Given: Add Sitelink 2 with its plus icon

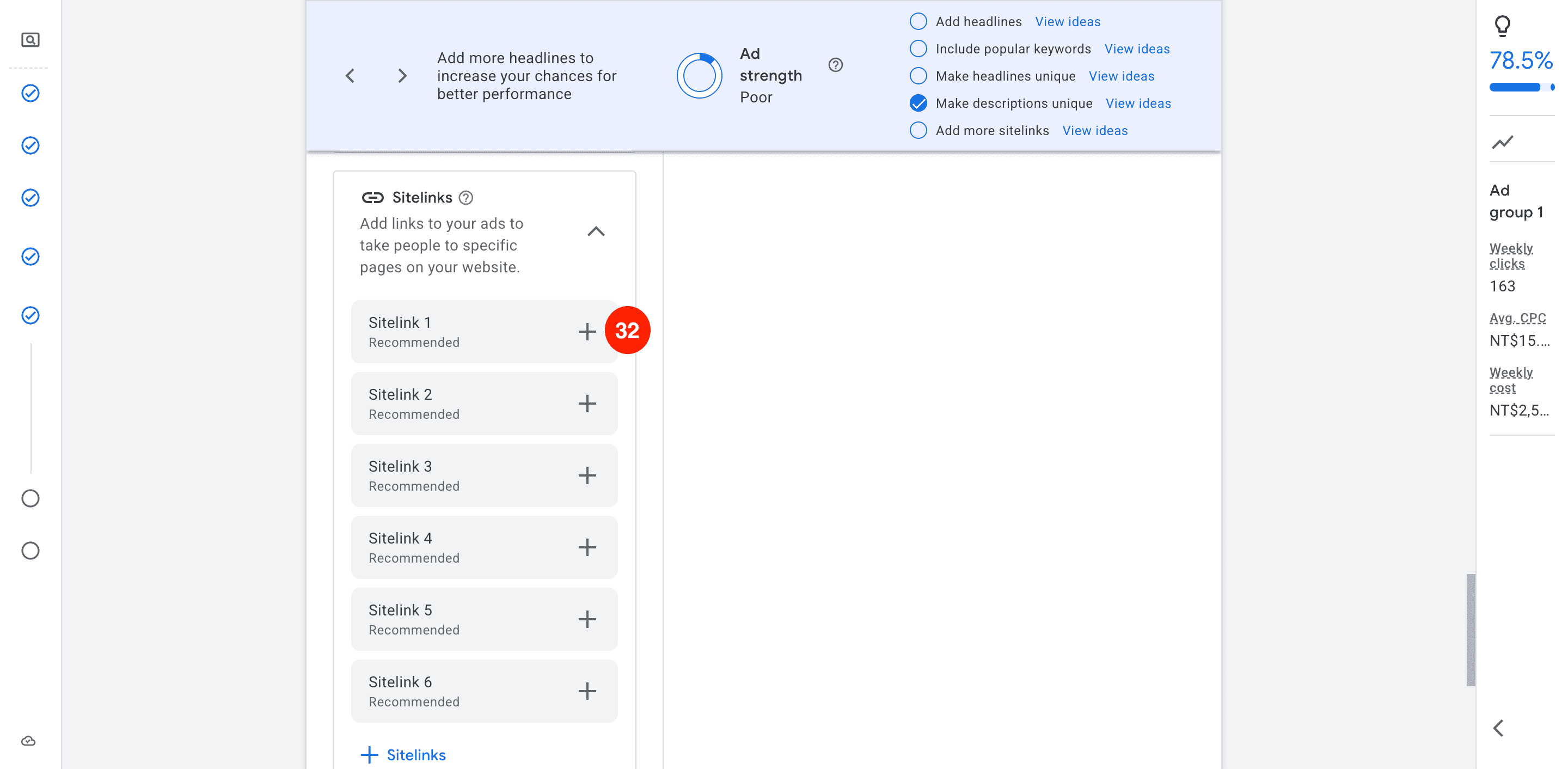Looking at the screenshot, I should point(587,404).
